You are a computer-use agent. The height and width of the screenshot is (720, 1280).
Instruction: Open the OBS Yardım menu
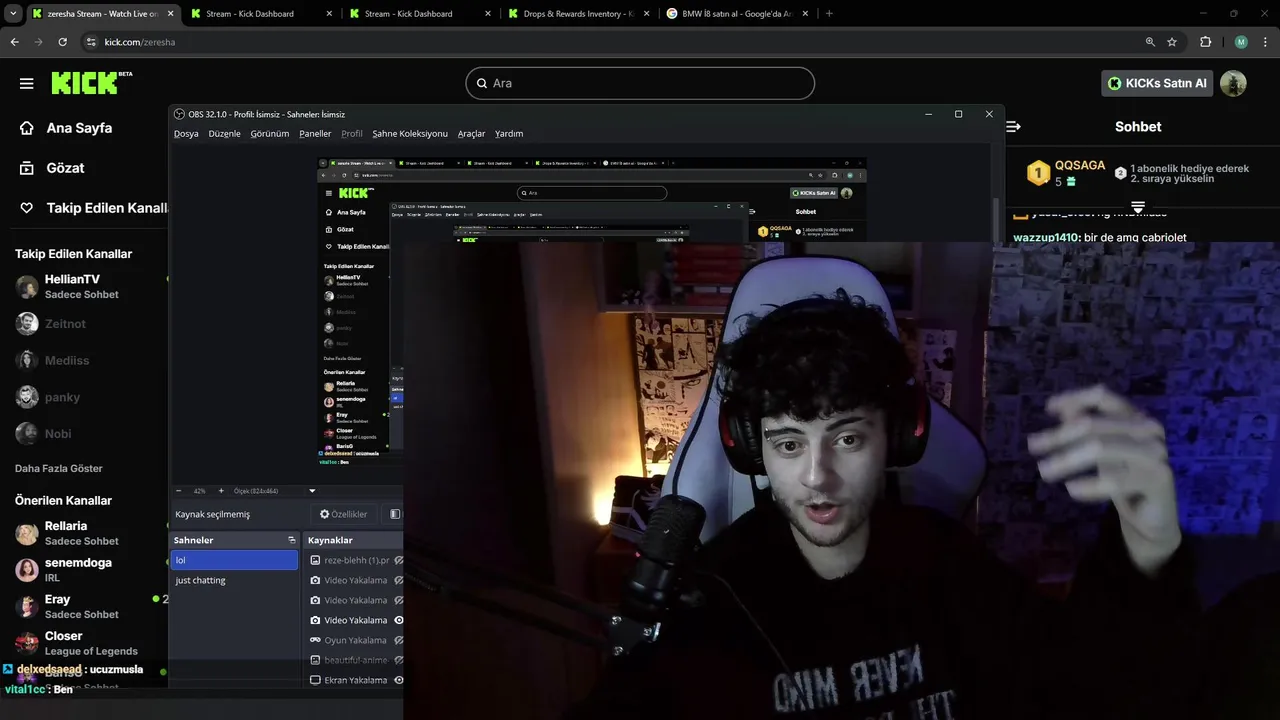tap(509, 133)
